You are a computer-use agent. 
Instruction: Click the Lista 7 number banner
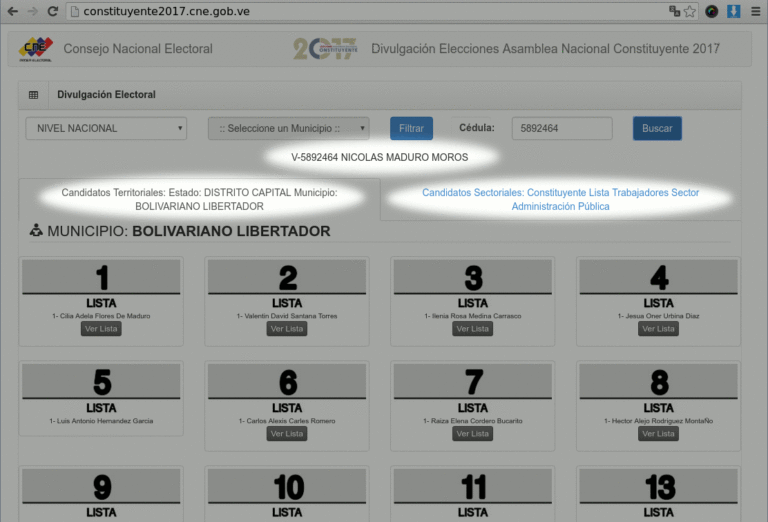473,381
